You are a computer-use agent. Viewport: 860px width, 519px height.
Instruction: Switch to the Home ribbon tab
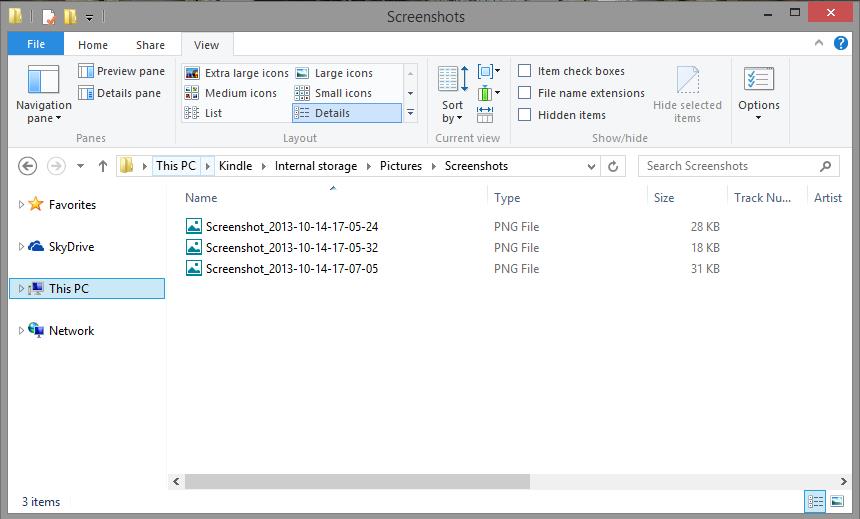(x=93, y=44)
